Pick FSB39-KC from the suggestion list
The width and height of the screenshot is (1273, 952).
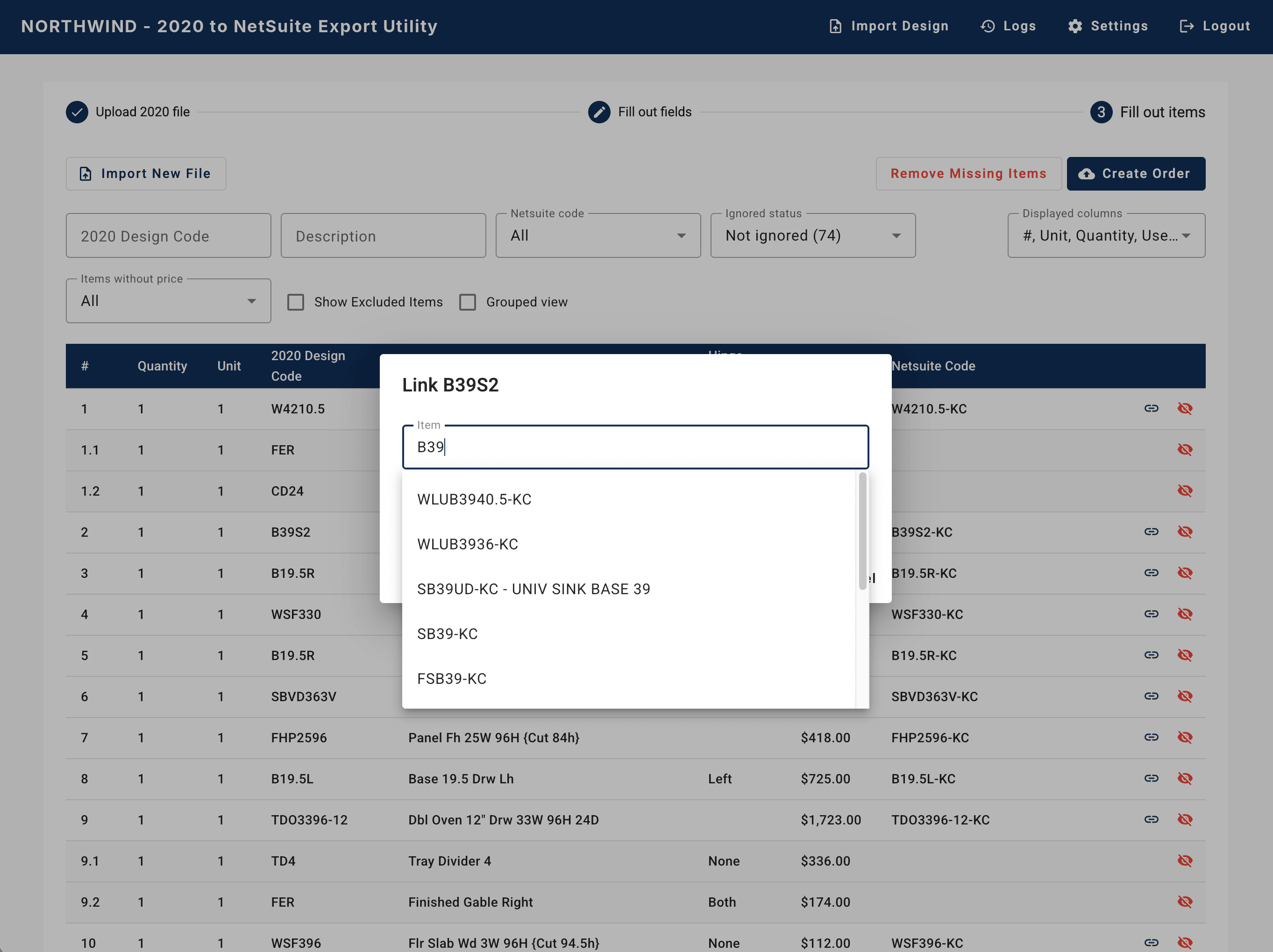[x=628, y=679]
